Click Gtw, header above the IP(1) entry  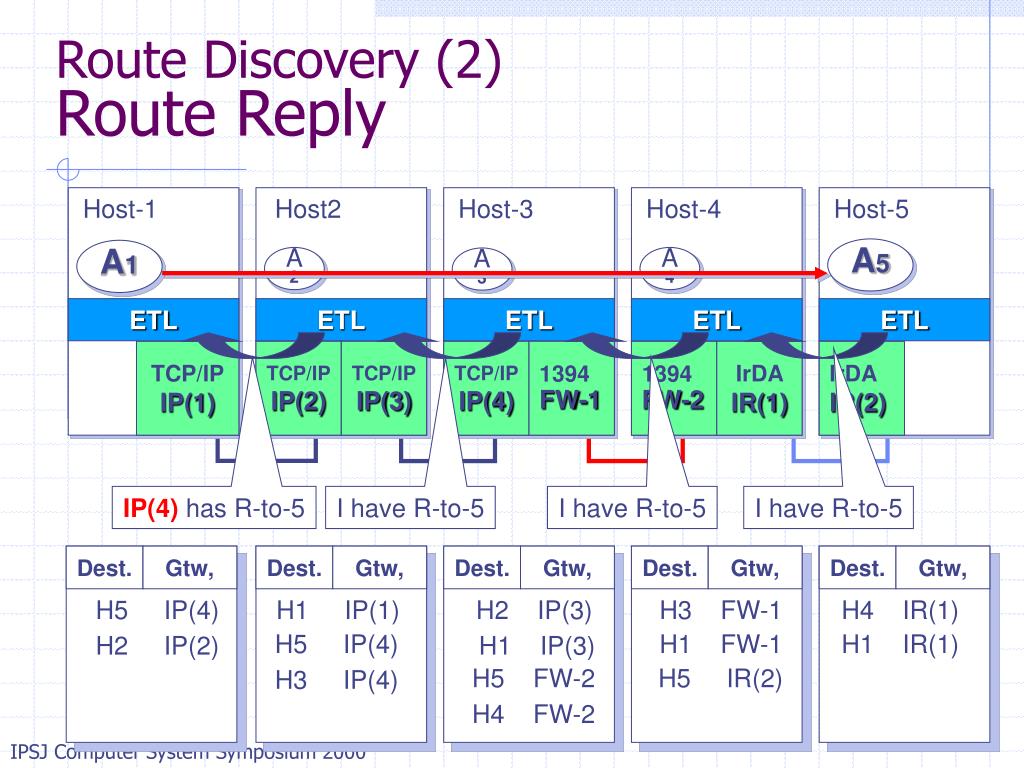click(379, 568)
